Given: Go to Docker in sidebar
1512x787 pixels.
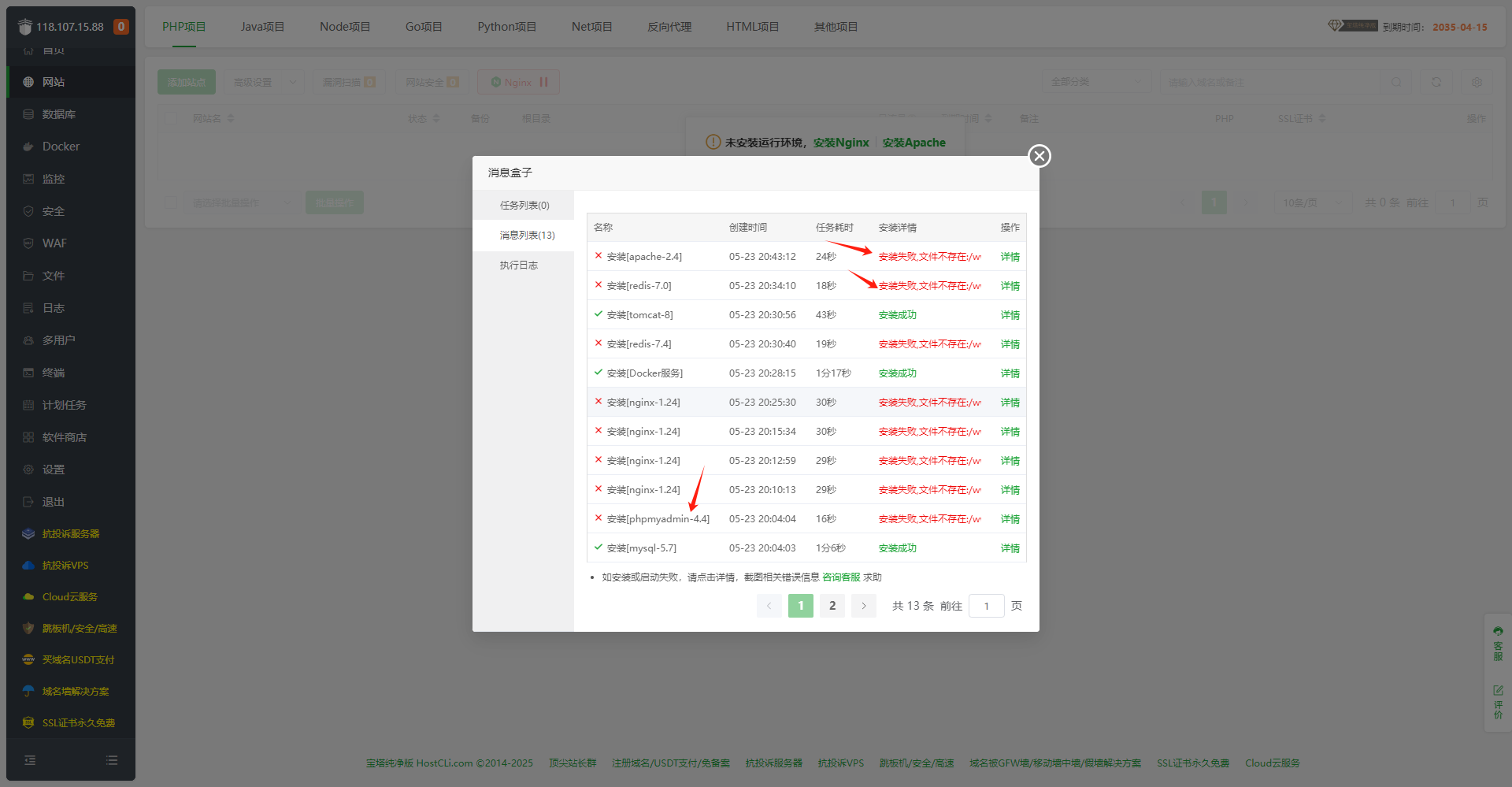Looking at the screenshot, I should pyautogui.click(x=71, y=147).
